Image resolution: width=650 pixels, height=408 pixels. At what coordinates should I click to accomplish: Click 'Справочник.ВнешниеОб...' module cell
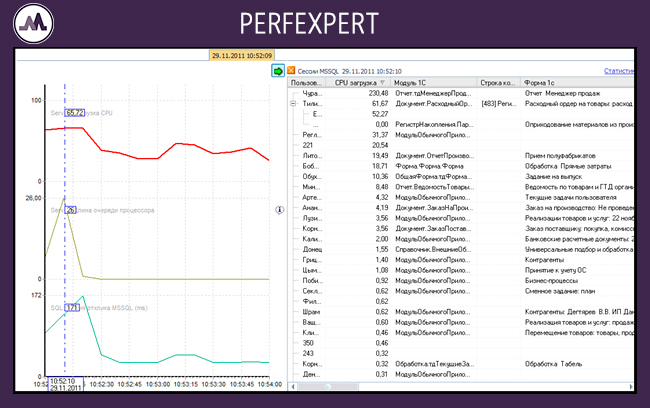click(433, 249)
